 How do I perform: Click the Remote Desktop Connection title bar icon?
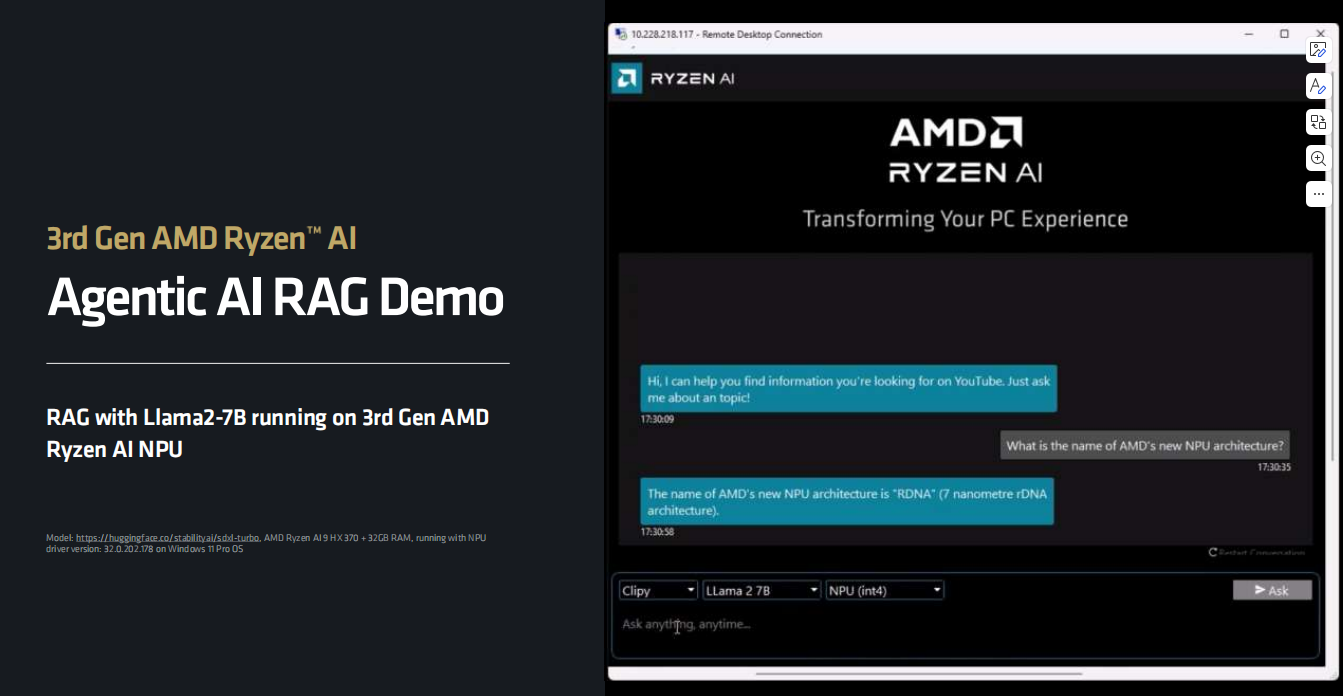[x=620, y=34]
